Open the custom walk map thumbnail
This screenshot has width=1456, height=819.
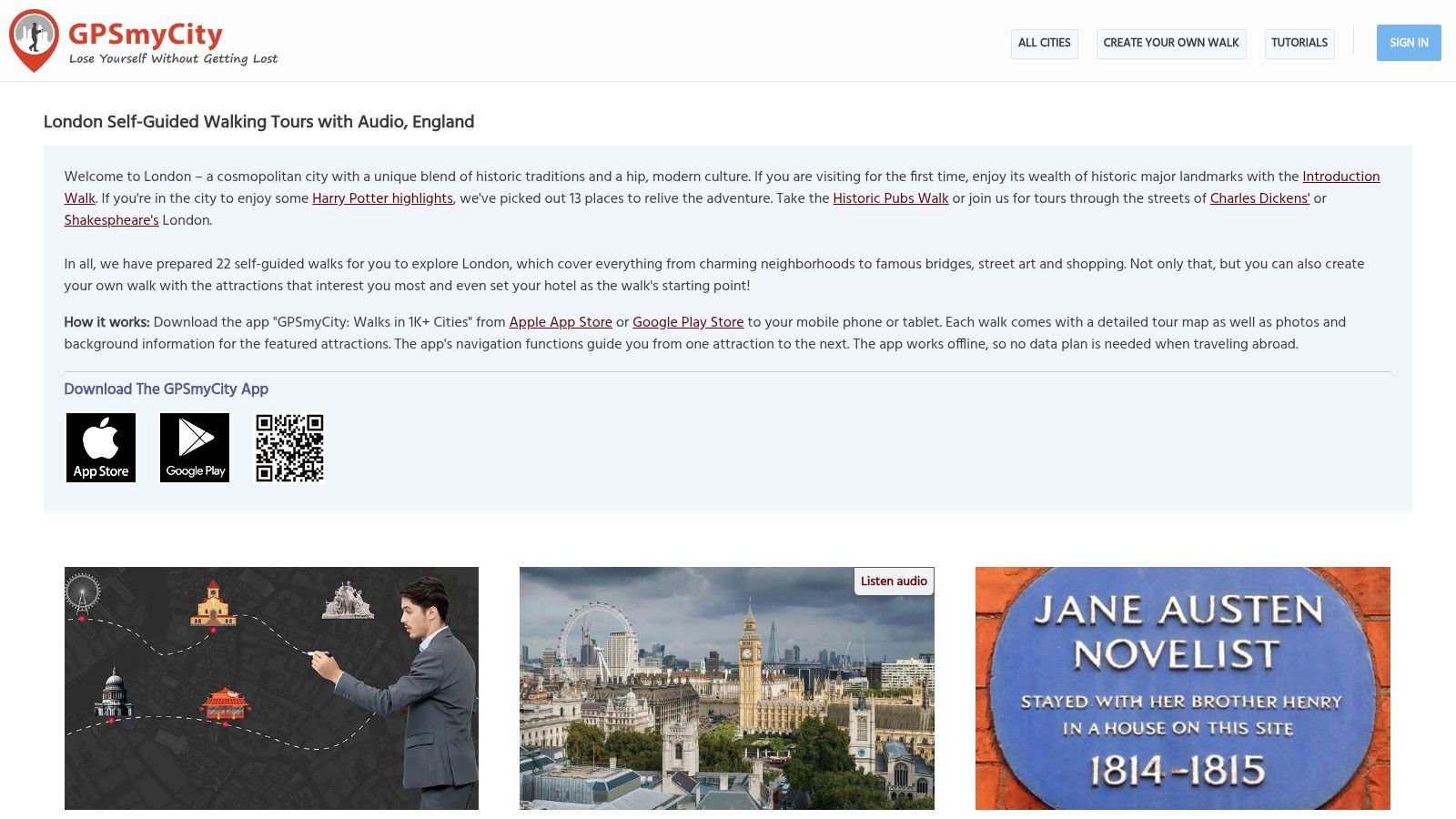coord(271,688)
